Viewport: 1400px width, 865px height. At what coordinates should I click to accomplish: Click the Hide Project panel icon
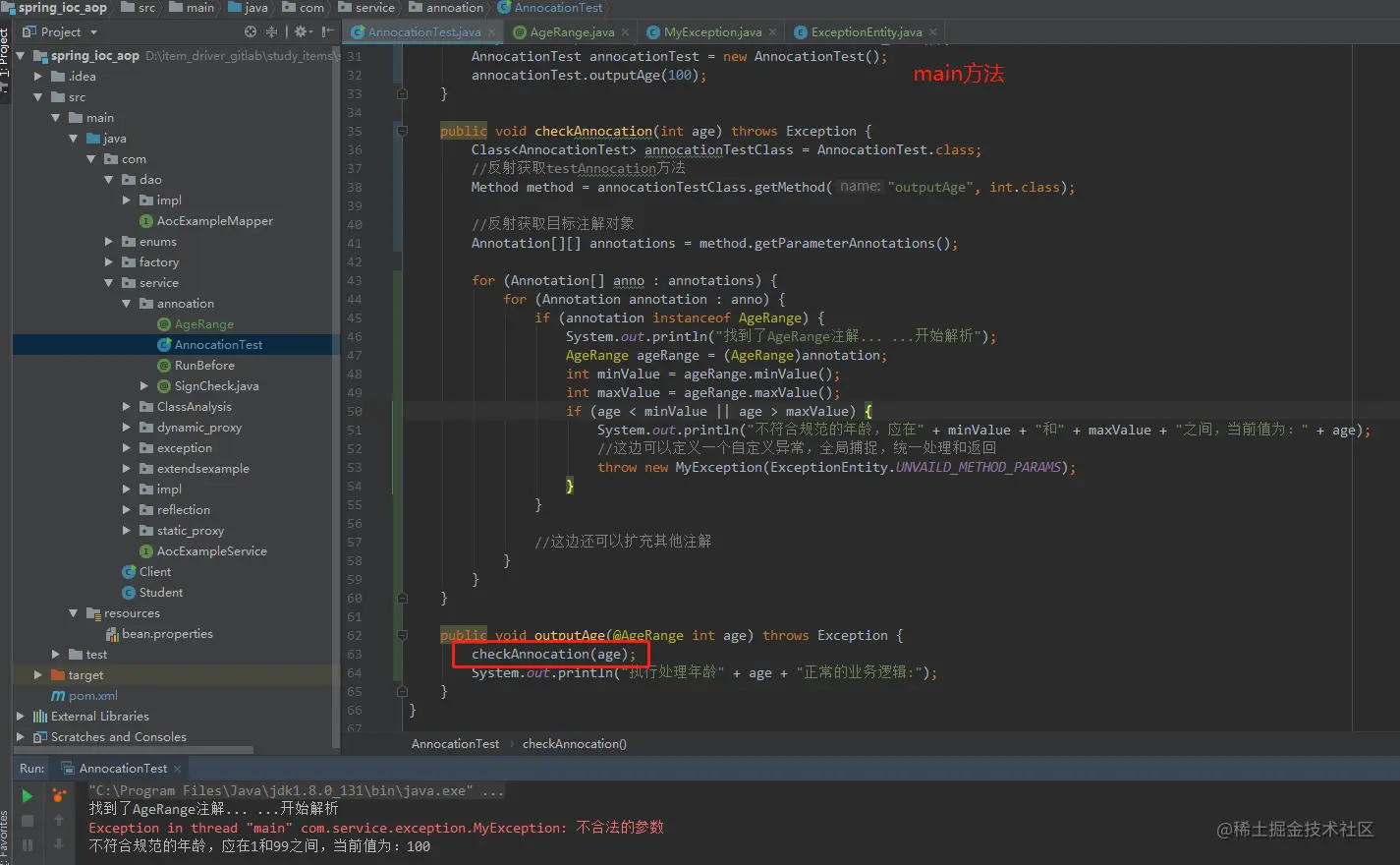click(327, 31)
